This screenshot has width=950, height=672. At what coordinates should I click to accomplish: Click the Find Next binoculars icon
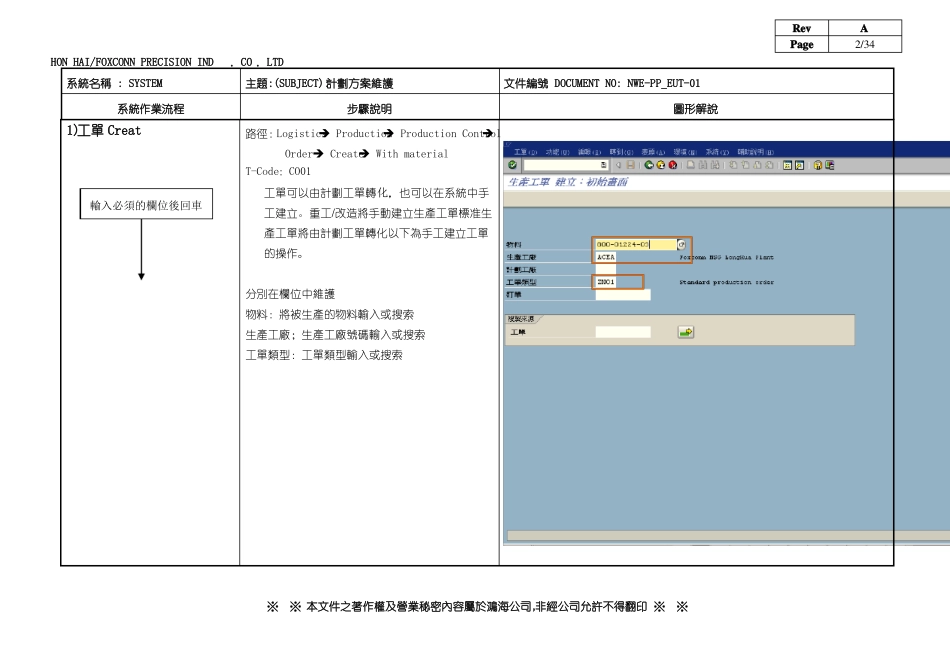coord(715,165)
